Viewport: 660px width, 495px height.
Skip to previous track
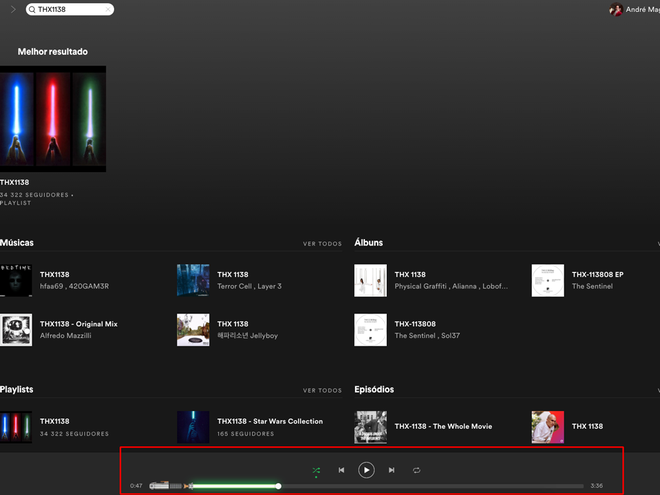click(341, 470)
